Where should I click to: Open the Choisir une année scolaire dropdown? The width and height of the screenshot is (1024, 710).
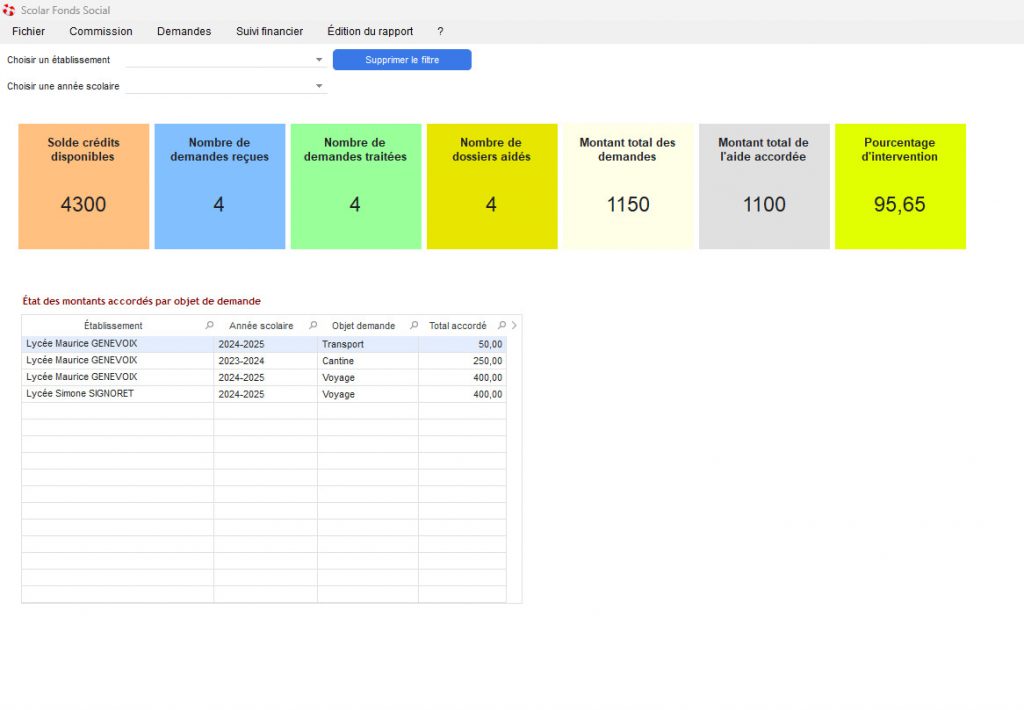click(x=319, y=87)
